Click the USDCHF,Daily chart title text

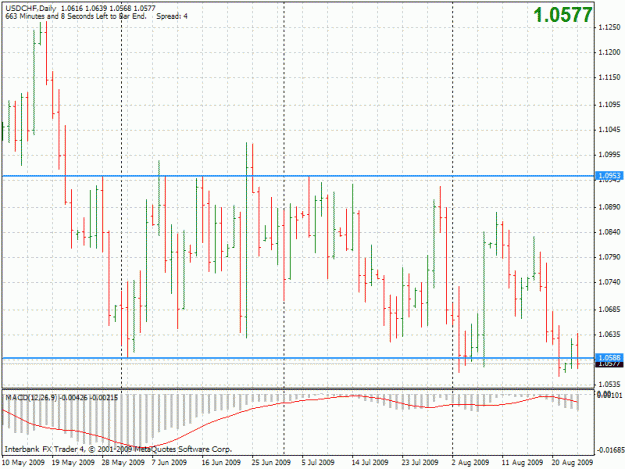pyautogui.click(x=31, y=8)
